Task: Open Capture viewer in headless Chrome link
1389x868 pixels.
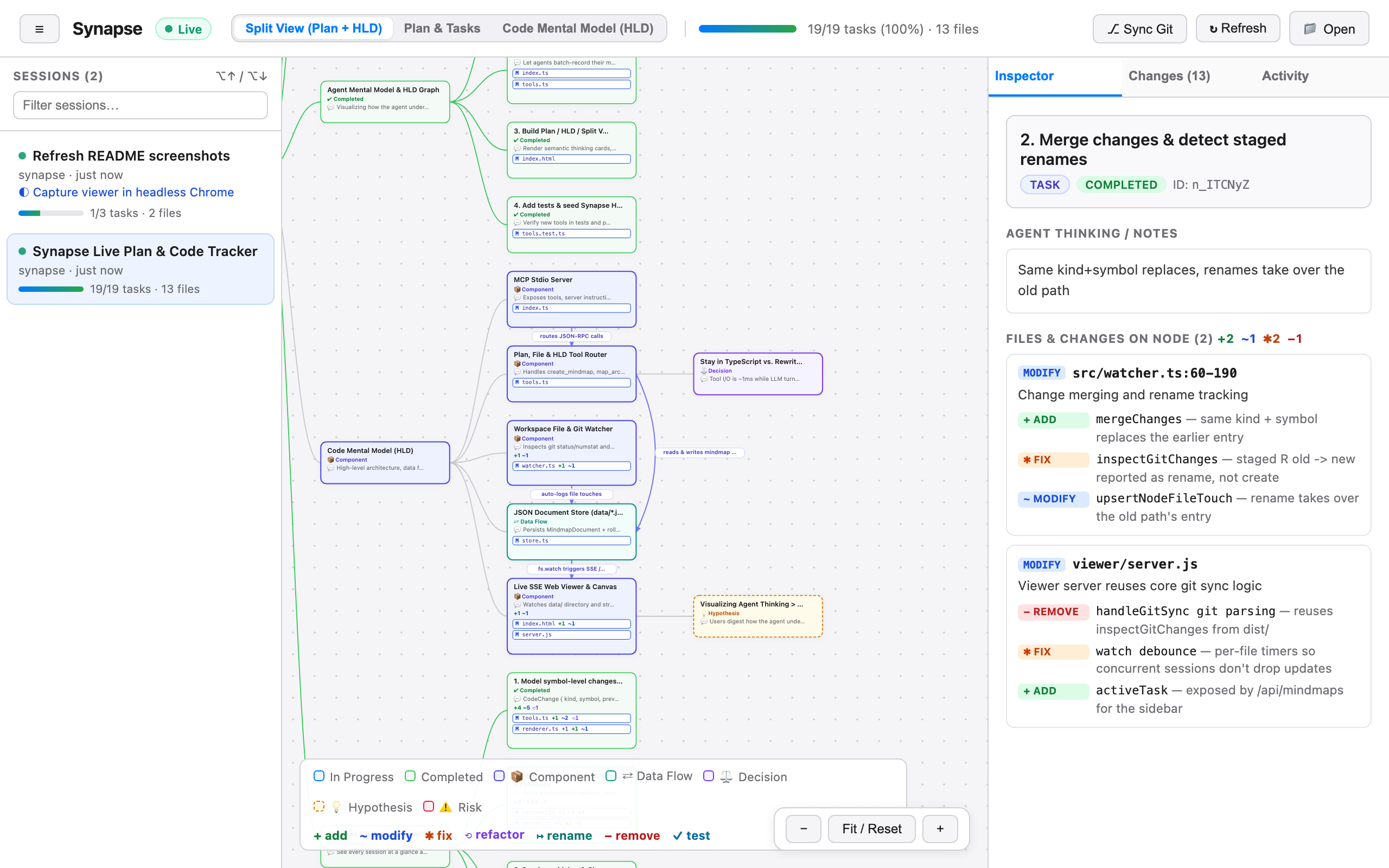Action: (133, 192)
